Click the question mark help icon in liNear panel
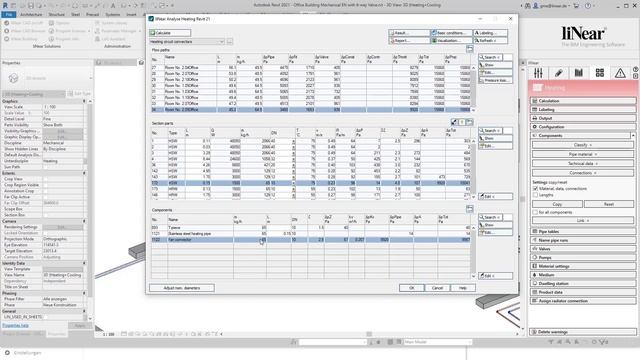This screenshot has height=360, width=640. click(636, 70)
